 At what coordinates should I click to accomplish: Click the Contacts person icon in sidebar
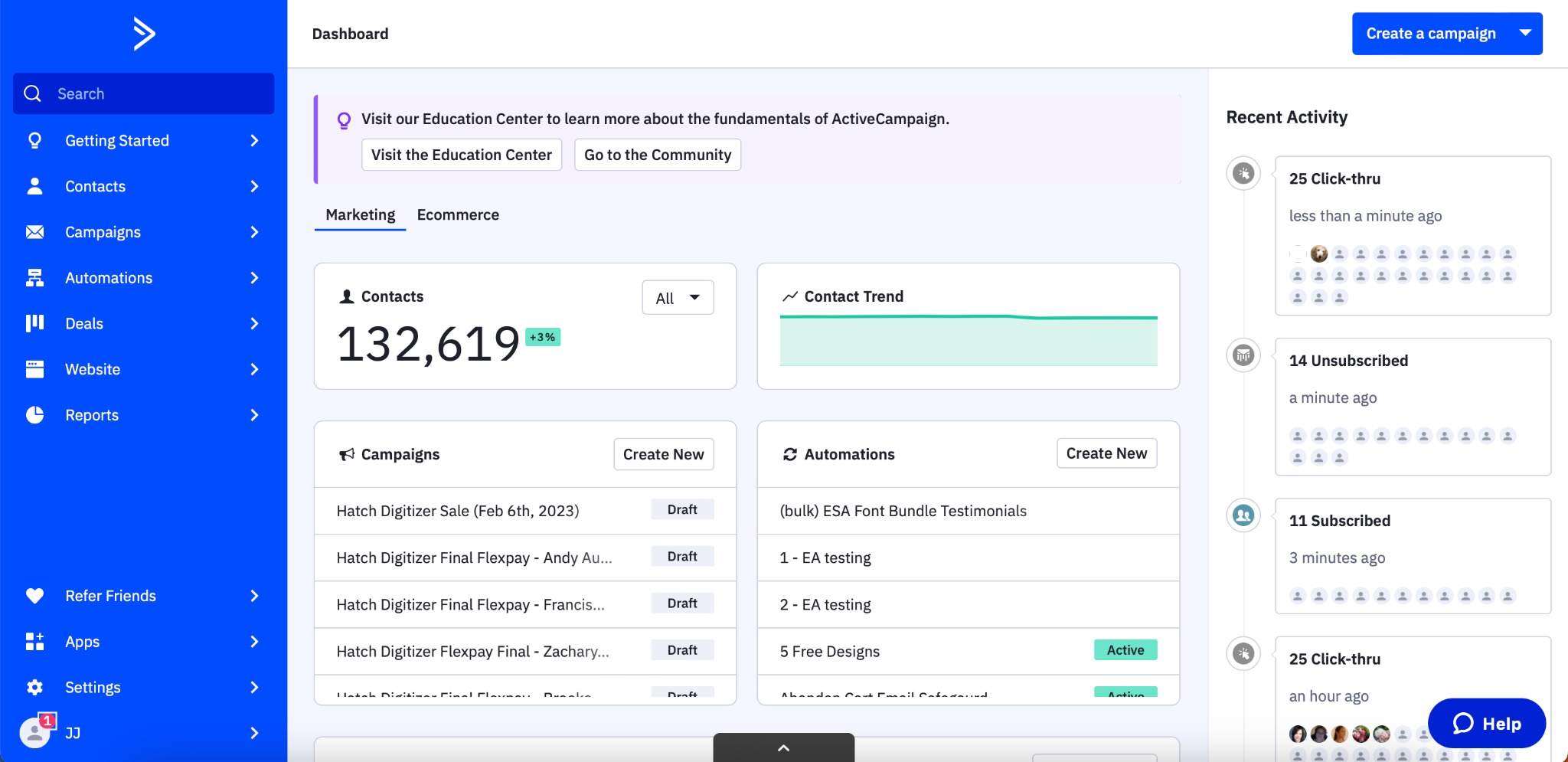[34, 186]
